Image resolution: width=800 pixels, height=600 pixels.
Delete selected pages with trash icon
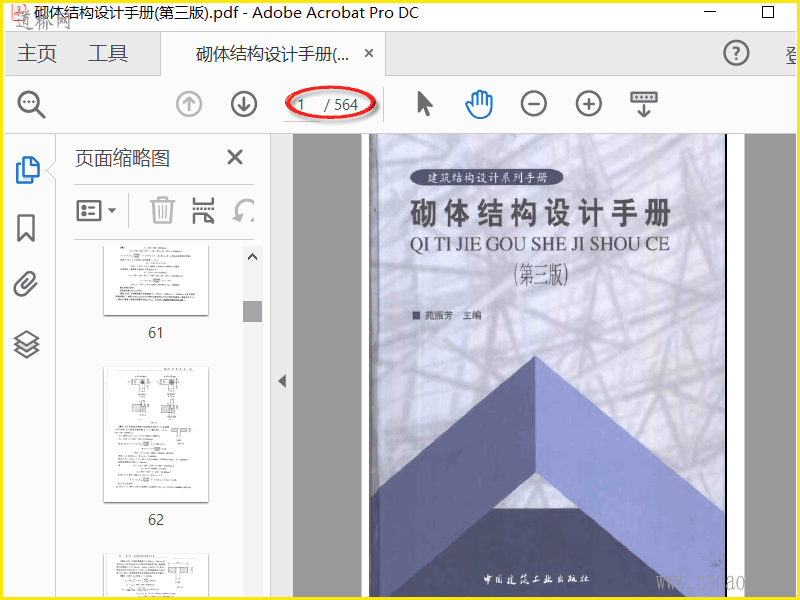pyautogui.click(x=162, y=210)
